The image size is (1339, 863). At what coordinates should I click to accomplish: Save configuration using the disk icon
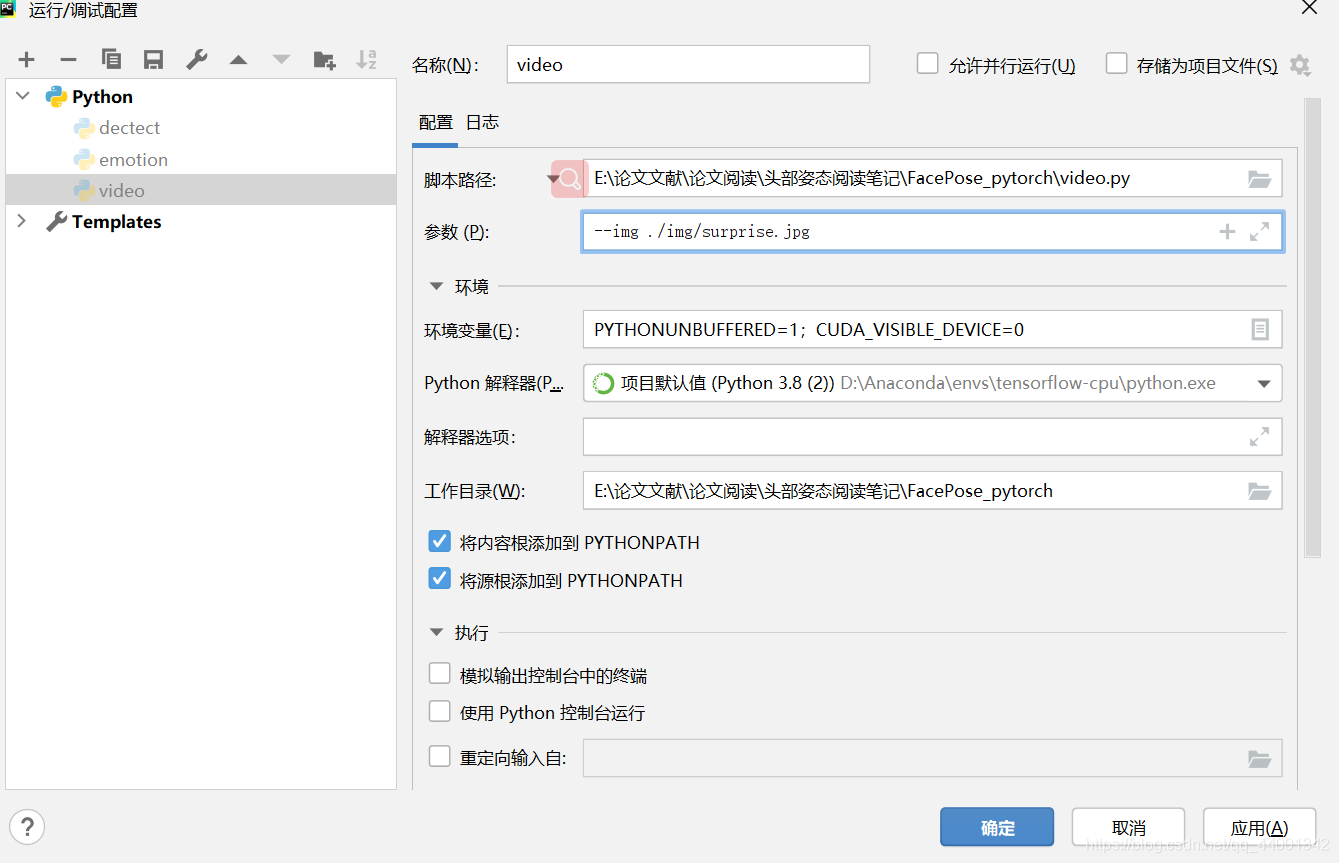pyautogui.click(x=153, y=60)
